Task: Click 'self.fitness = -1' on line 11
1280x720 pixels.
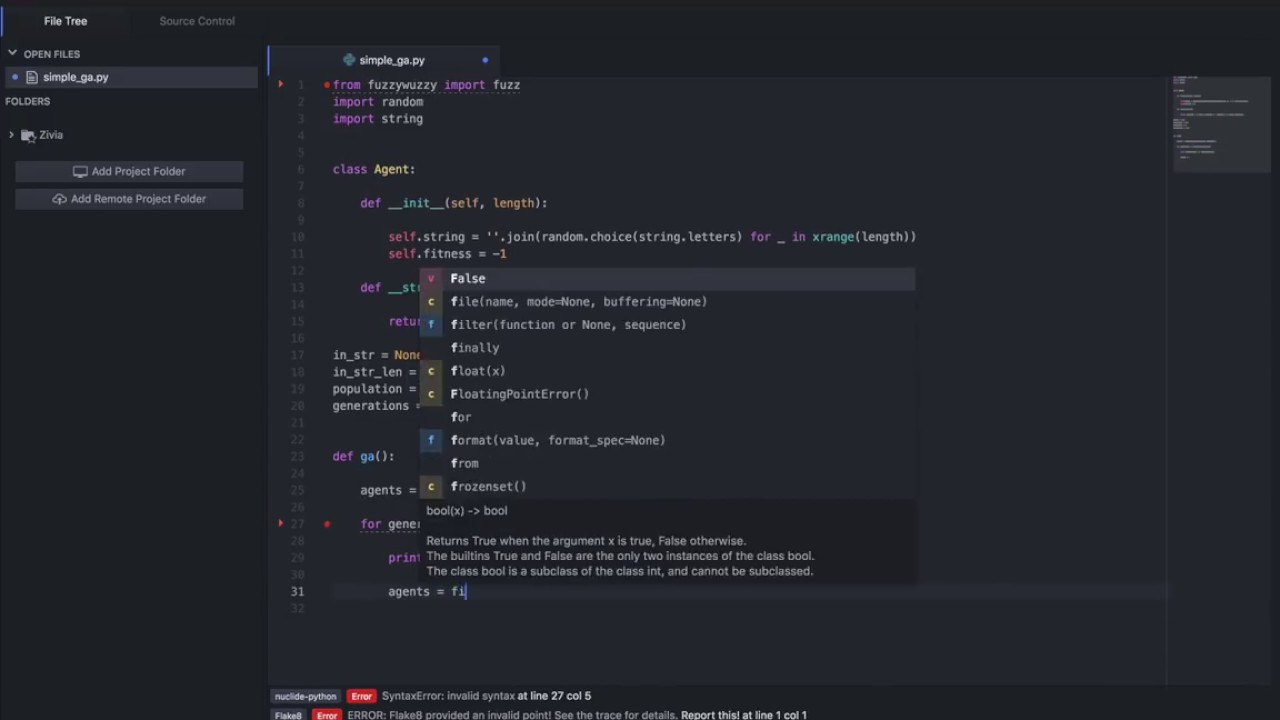Action: (x=447, y=254)
